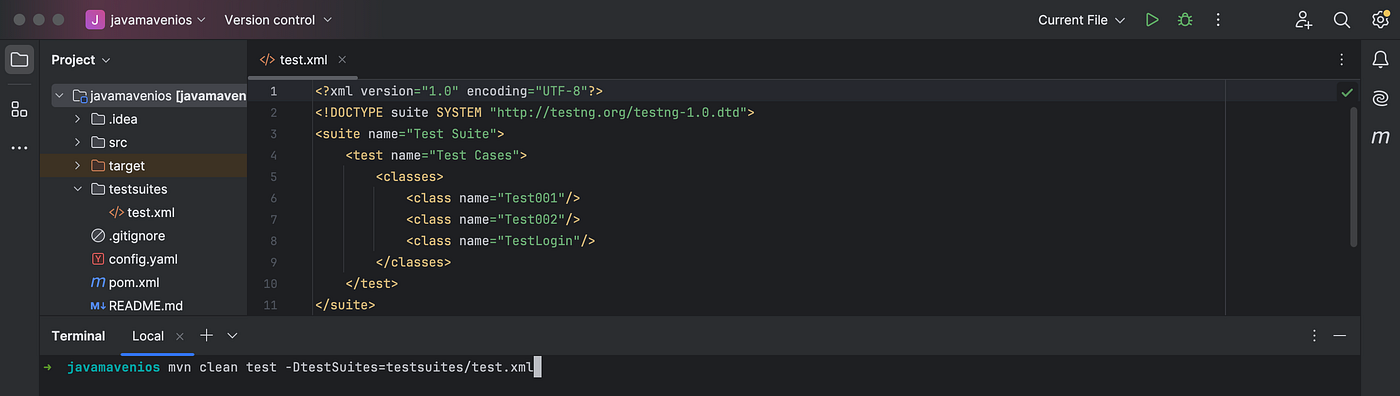Select the pom.xml file

(144, 282)
